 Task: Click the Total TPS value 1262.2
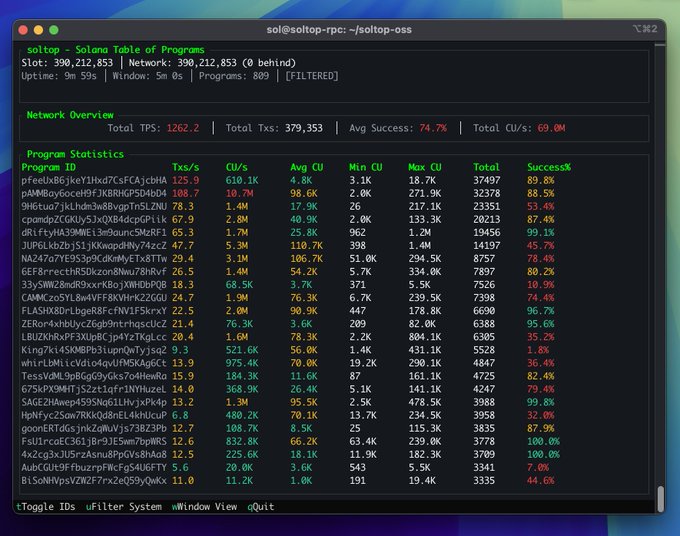click(183, 128)
